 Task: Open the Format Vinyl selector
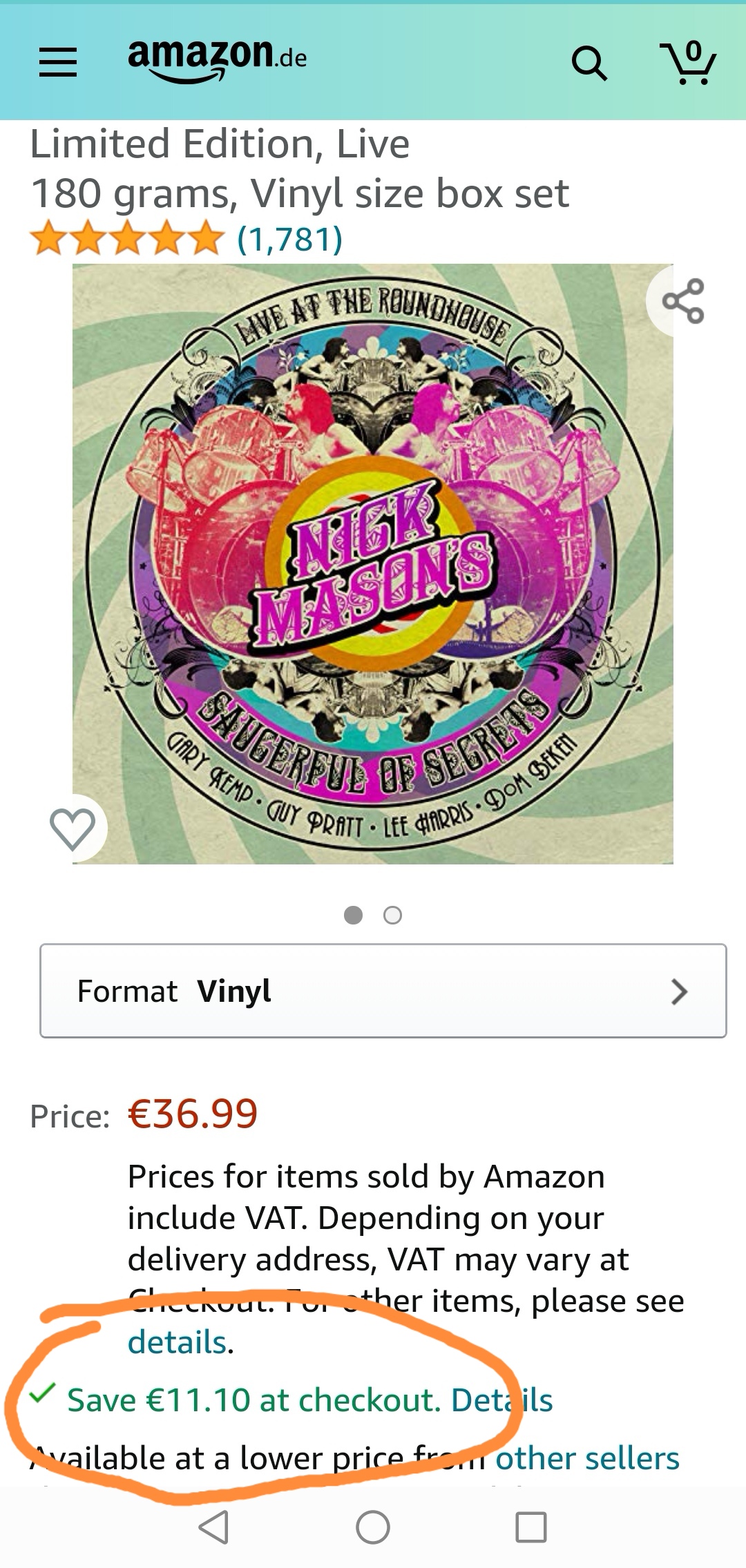[383, 991]
